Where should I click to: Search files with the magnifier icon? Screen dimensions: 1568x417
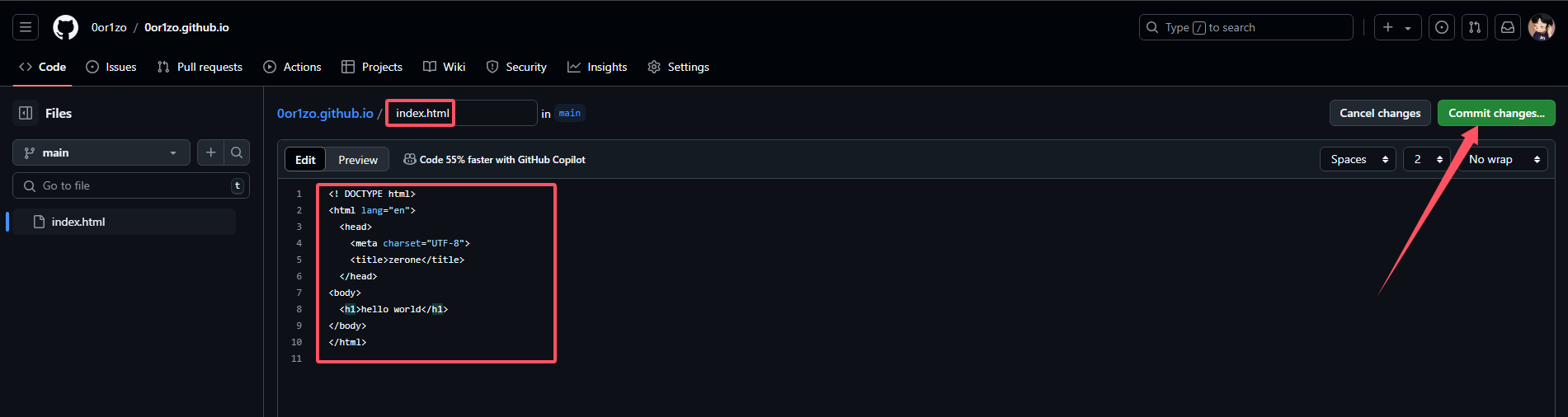237,152
